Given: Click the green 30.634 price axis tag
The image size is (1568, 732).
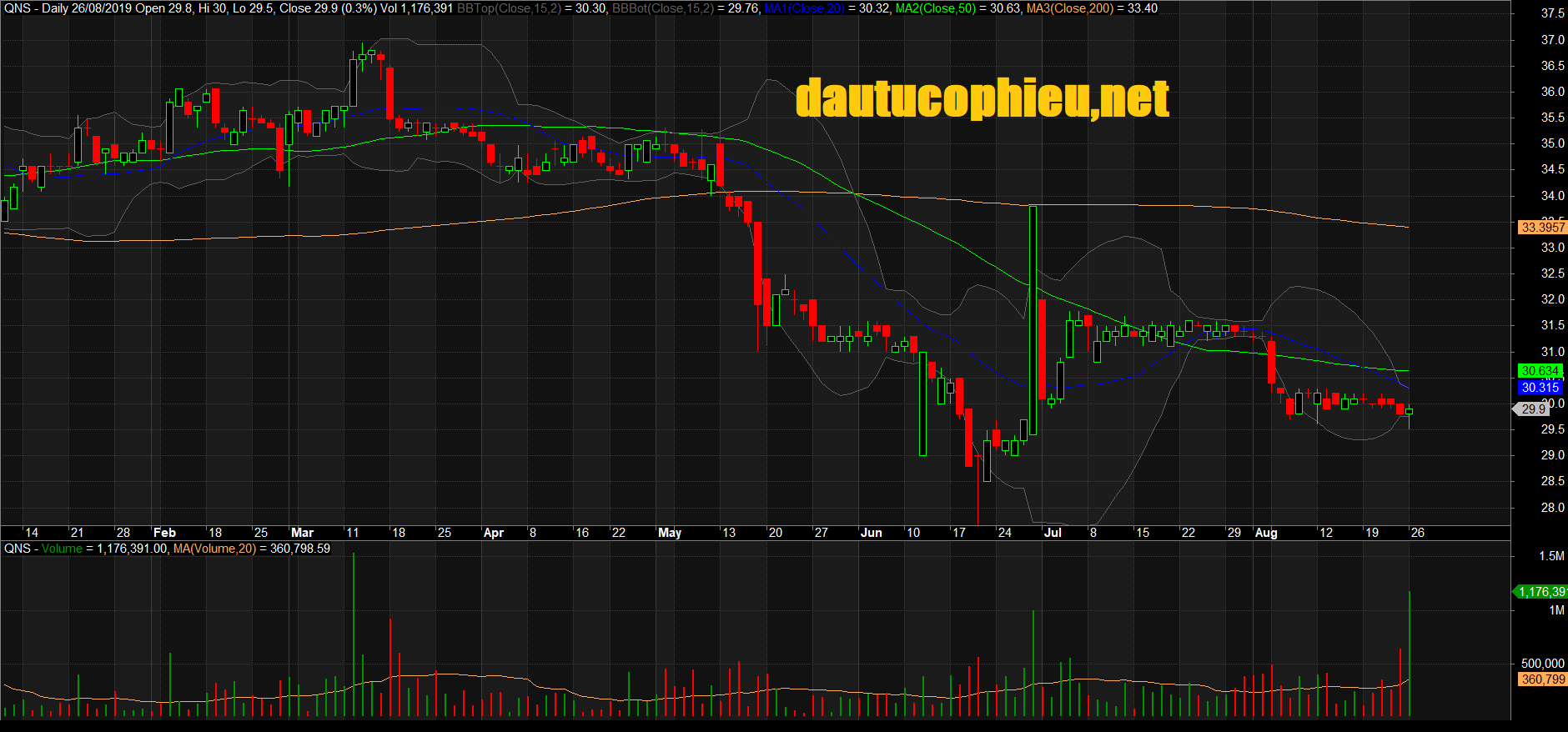Looking at the screenshot, I should (1540, 371).
